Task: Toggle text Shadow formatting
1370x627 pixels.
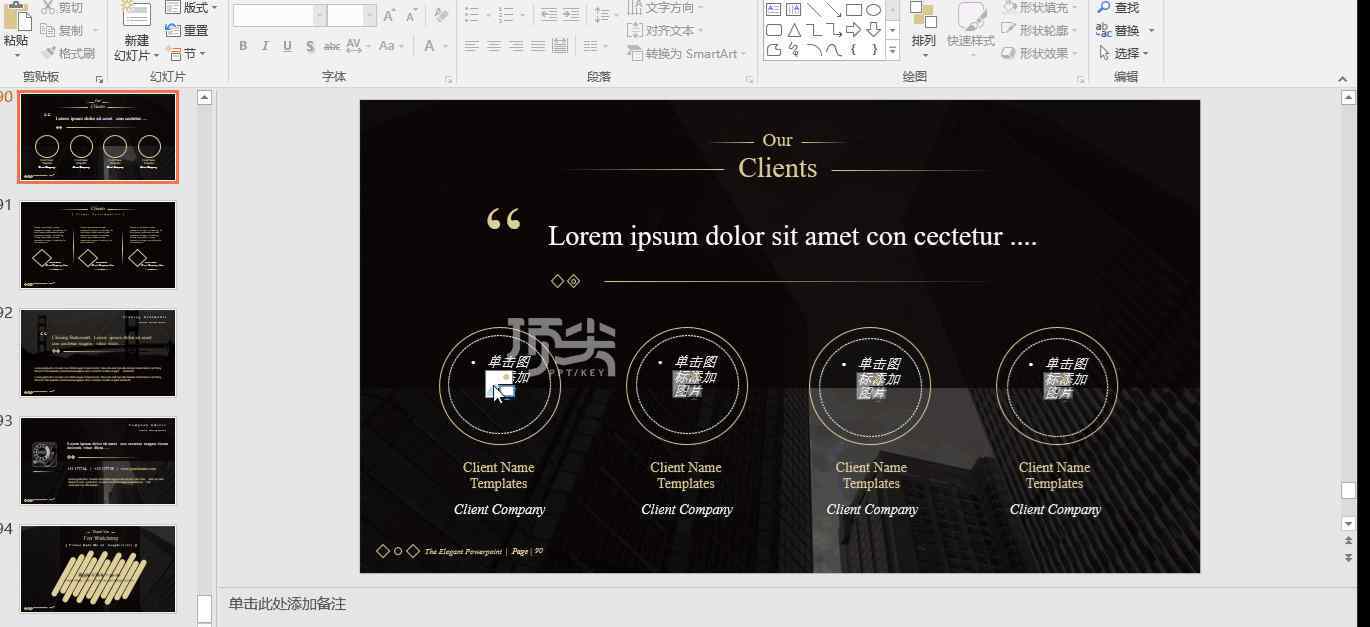Action: coord(310,46)
